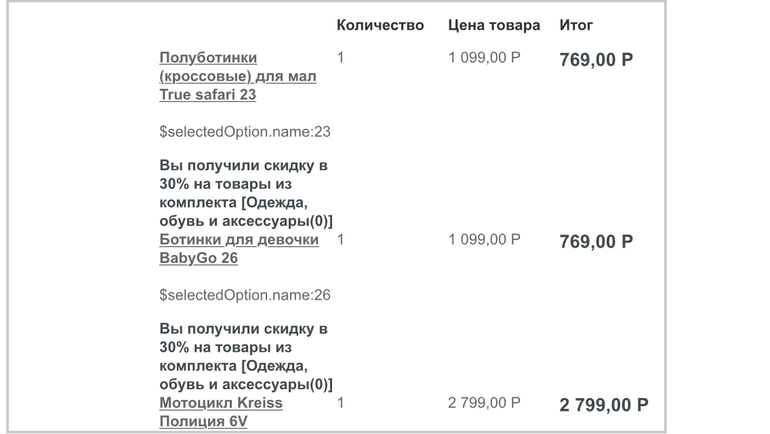Open the True safari 23 shoes link

pyautogui.click(x=237, y=77)
